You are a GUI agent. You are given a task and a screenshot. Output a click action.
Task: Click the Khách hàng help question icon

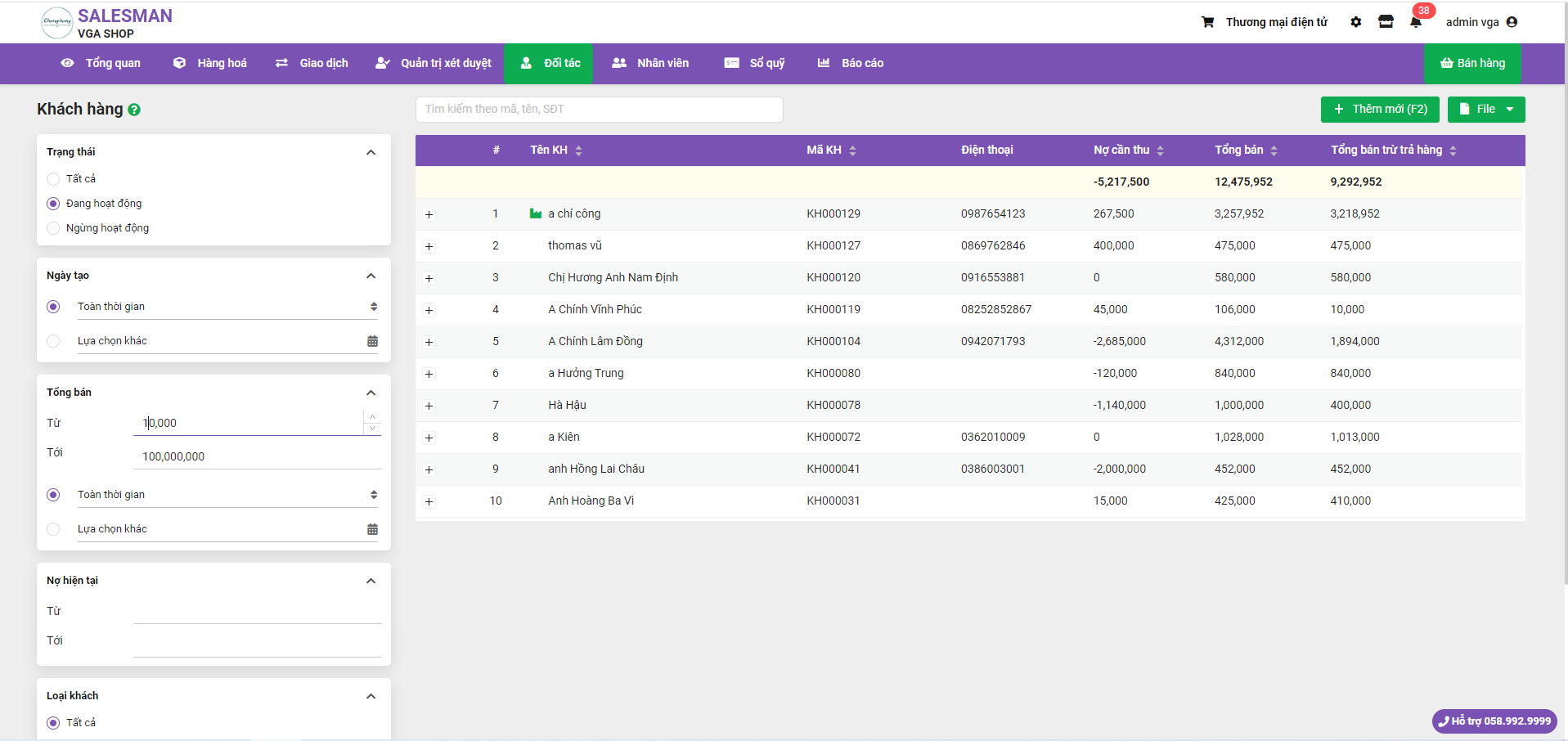coord(134,110)
